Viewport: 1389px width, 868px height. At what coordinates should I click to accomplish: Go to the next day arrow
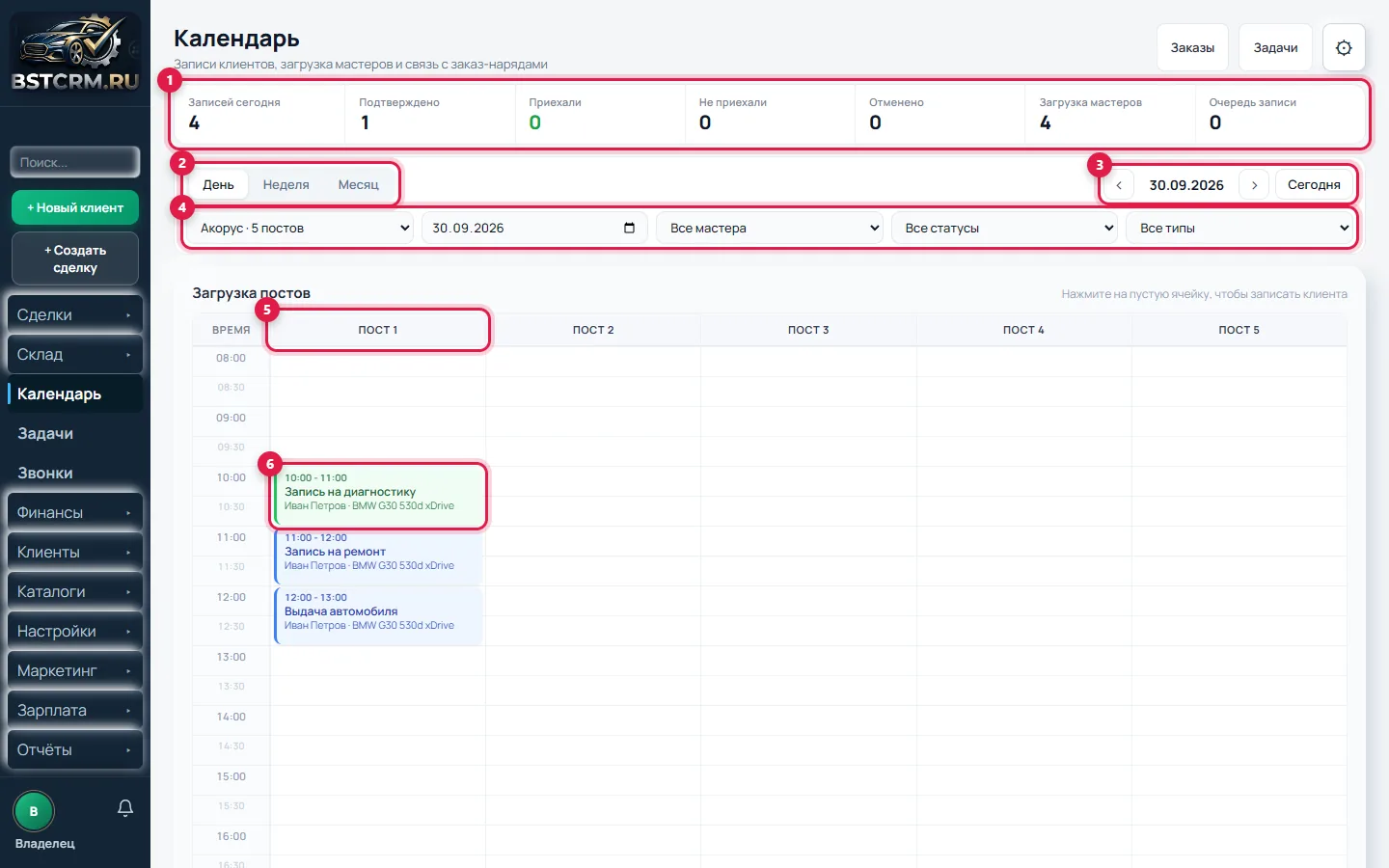(1254, 185)
